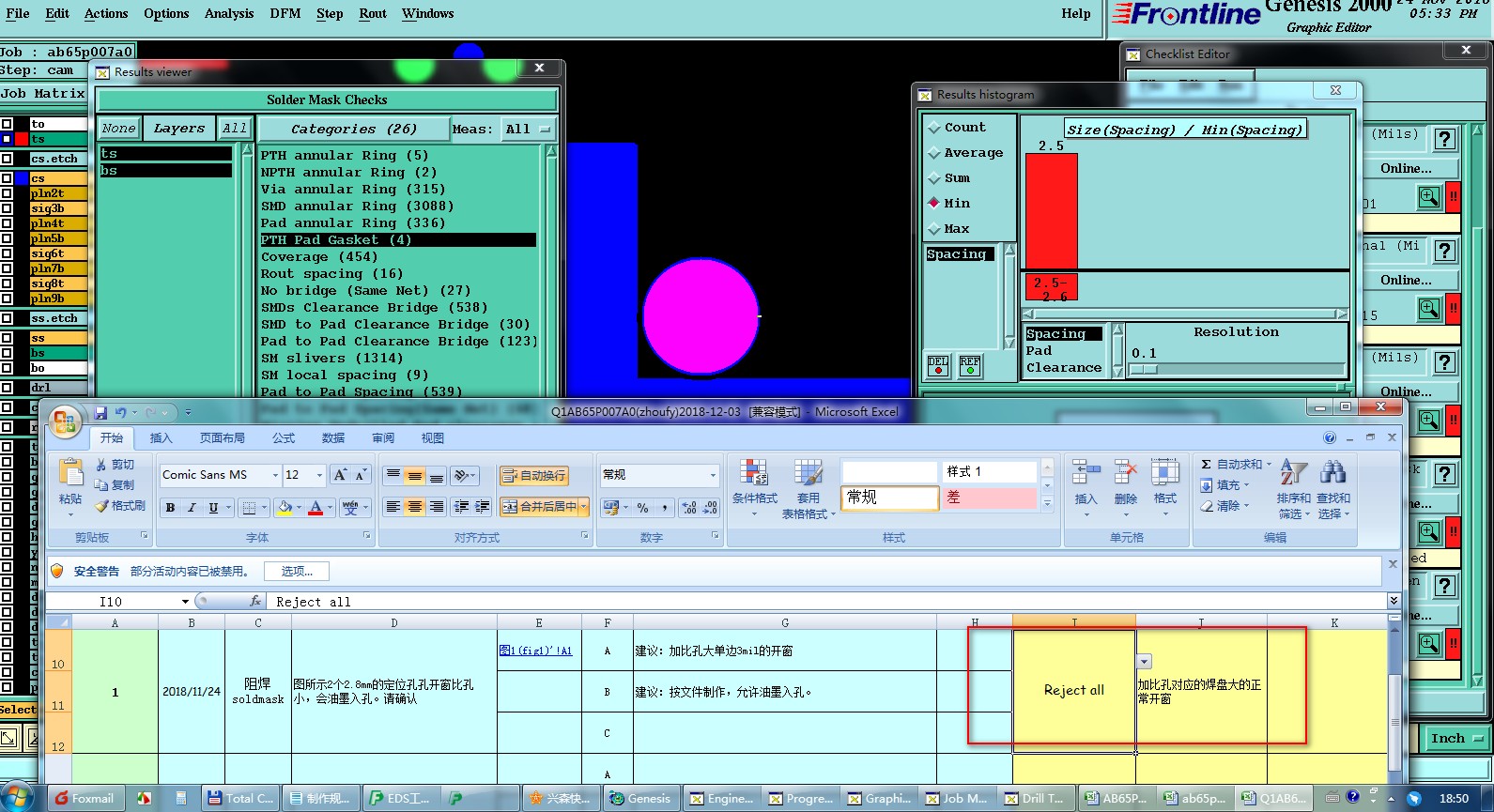
Task: Switch to the 页面布局 ribbon tab
Action: click(x=223, y=438)
